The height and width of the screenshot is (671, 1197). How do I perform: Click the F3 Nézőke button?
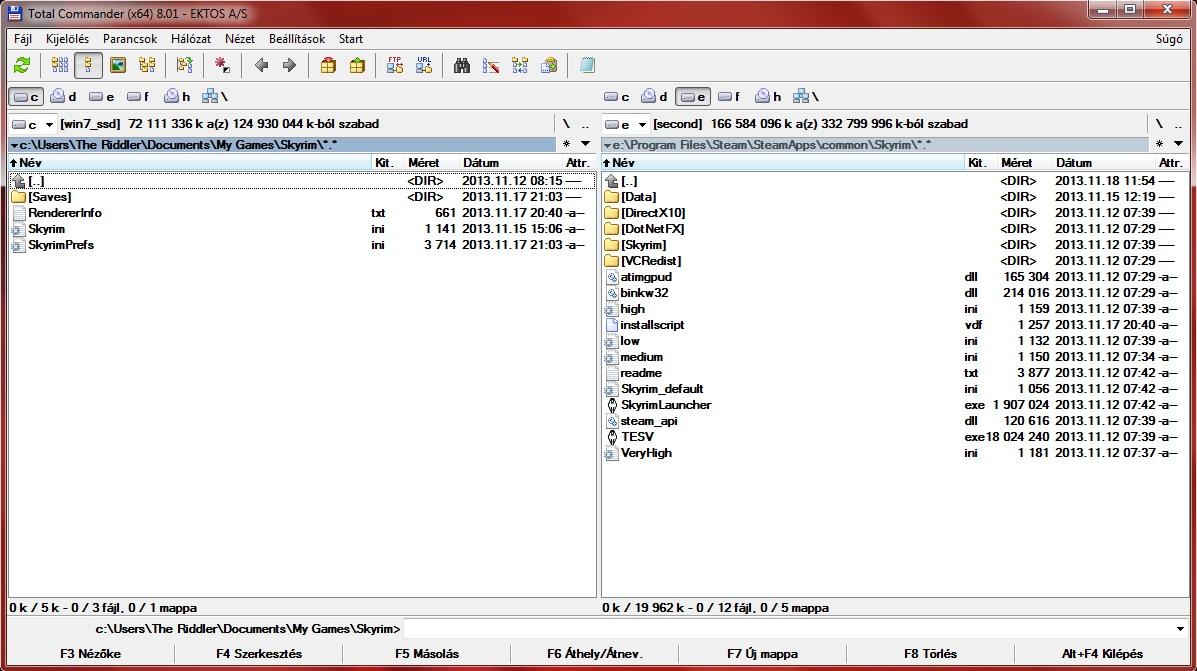[x=90, y=654]
